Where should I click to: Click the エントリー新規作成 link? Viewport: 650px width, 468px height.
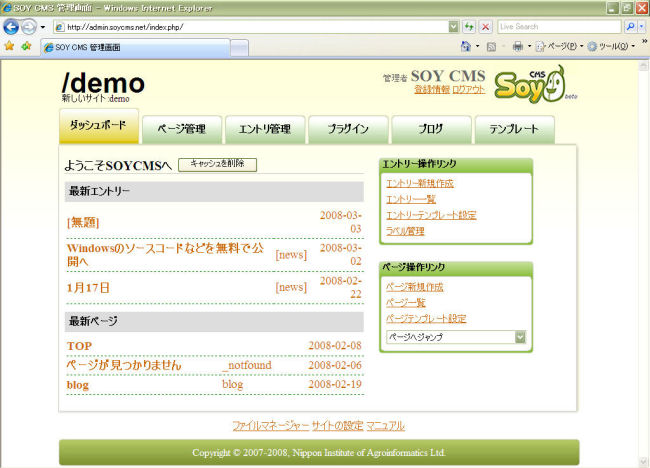point(420,183)
